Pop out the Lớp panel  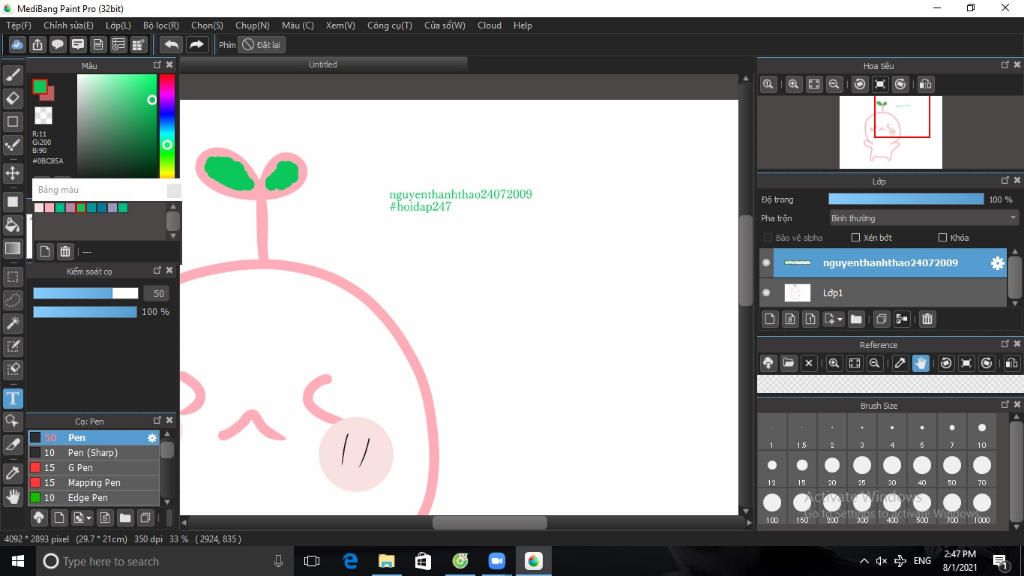tap(1005, 180)
